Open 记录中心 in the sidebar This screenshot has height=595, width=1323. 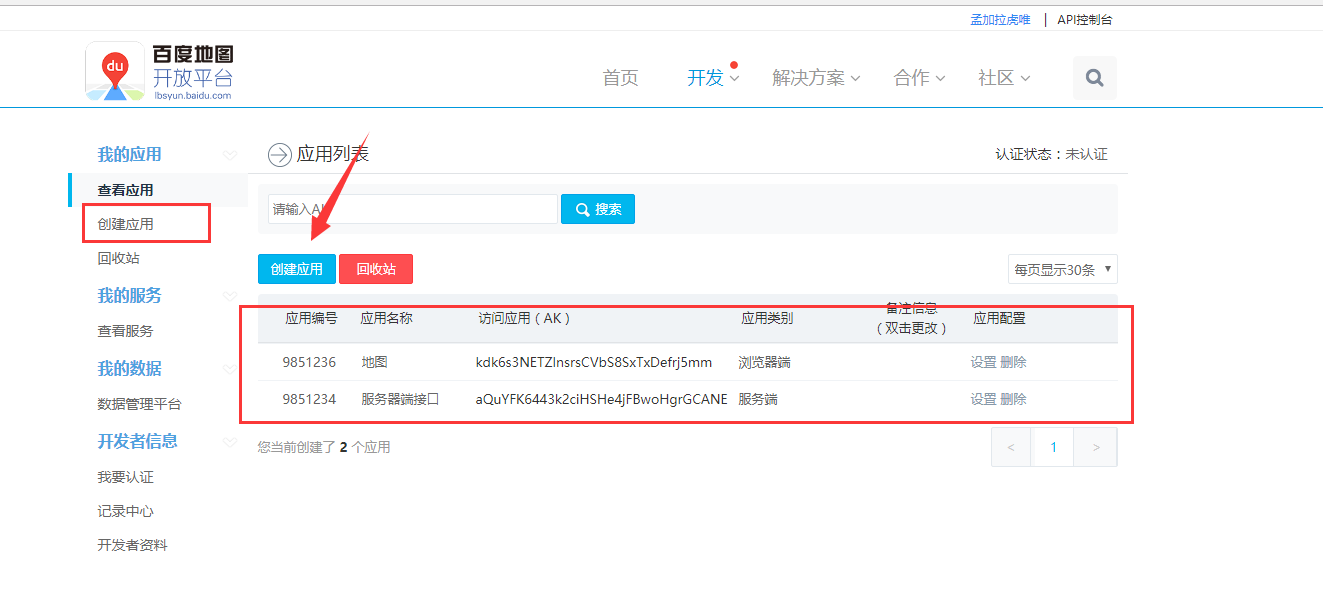pyautogui.click(x=125, y=511)
